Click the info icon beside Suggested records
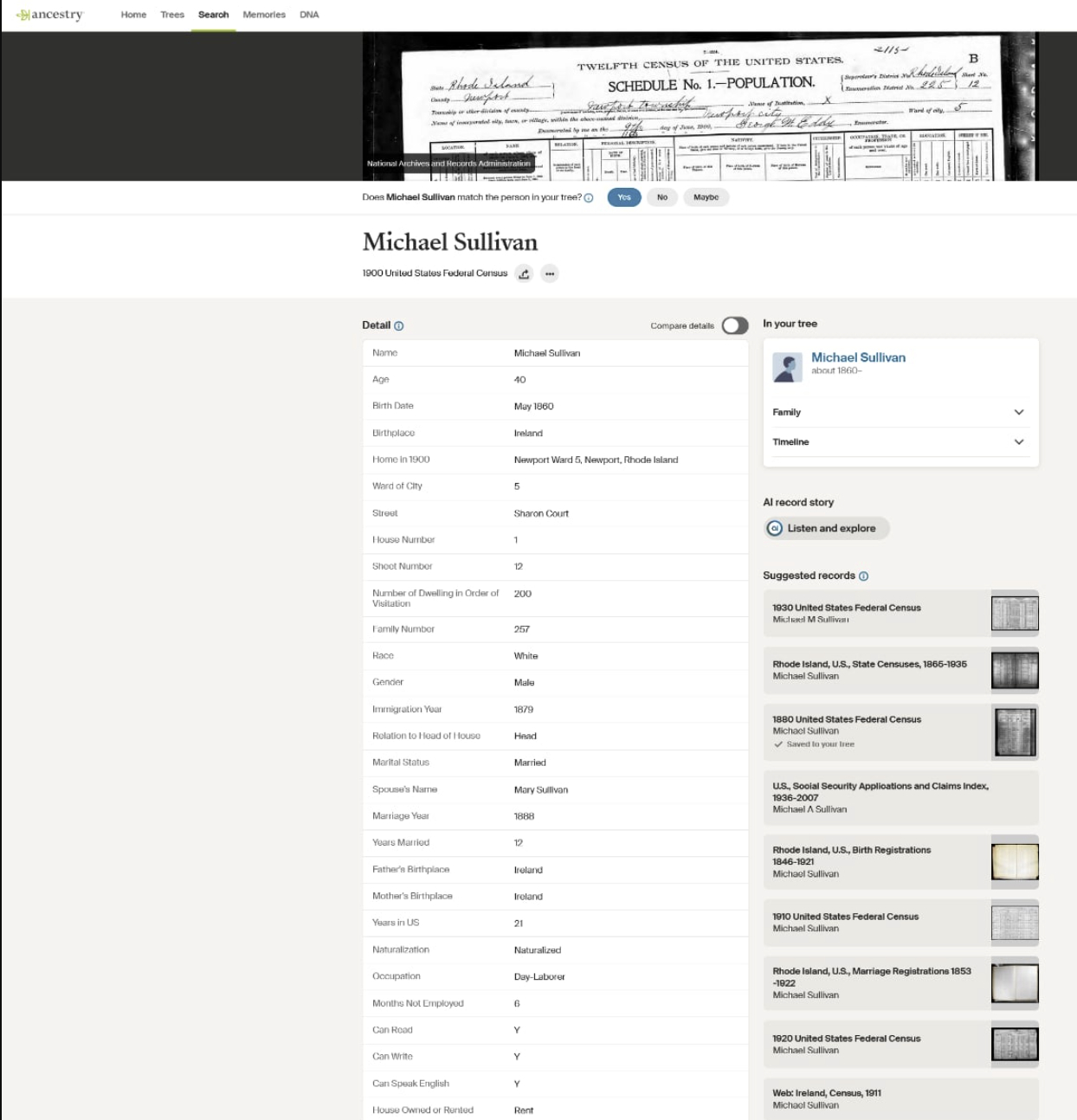Screen dimensions: 1077x1120 tap(863, 576)
